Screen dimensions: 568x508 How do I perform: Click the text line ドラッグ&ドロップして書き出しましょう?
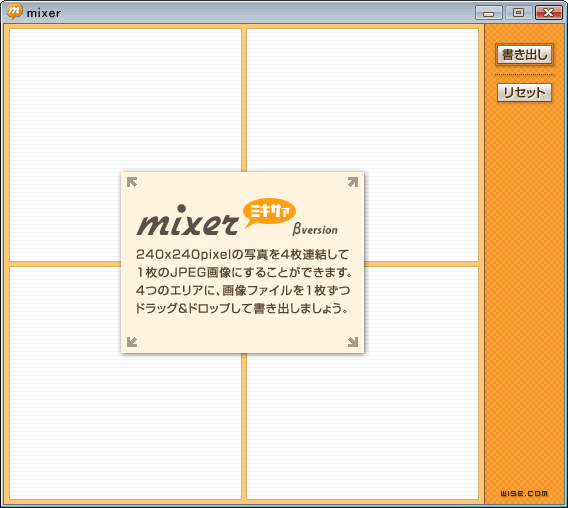coord(242,308)
